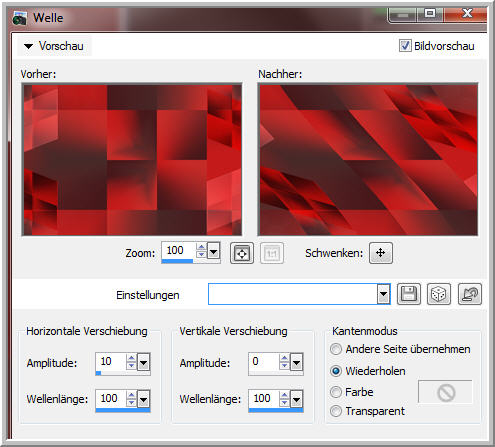
Task: Click the fit-to-window zoom icon
Action: click(x=242, y=253)
